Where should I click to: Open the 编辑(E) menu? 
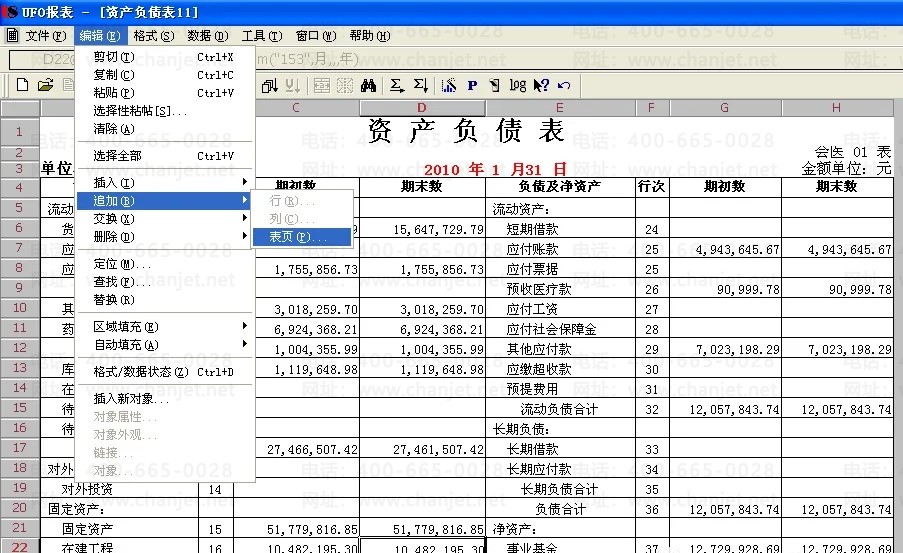[x=100, y=36]
